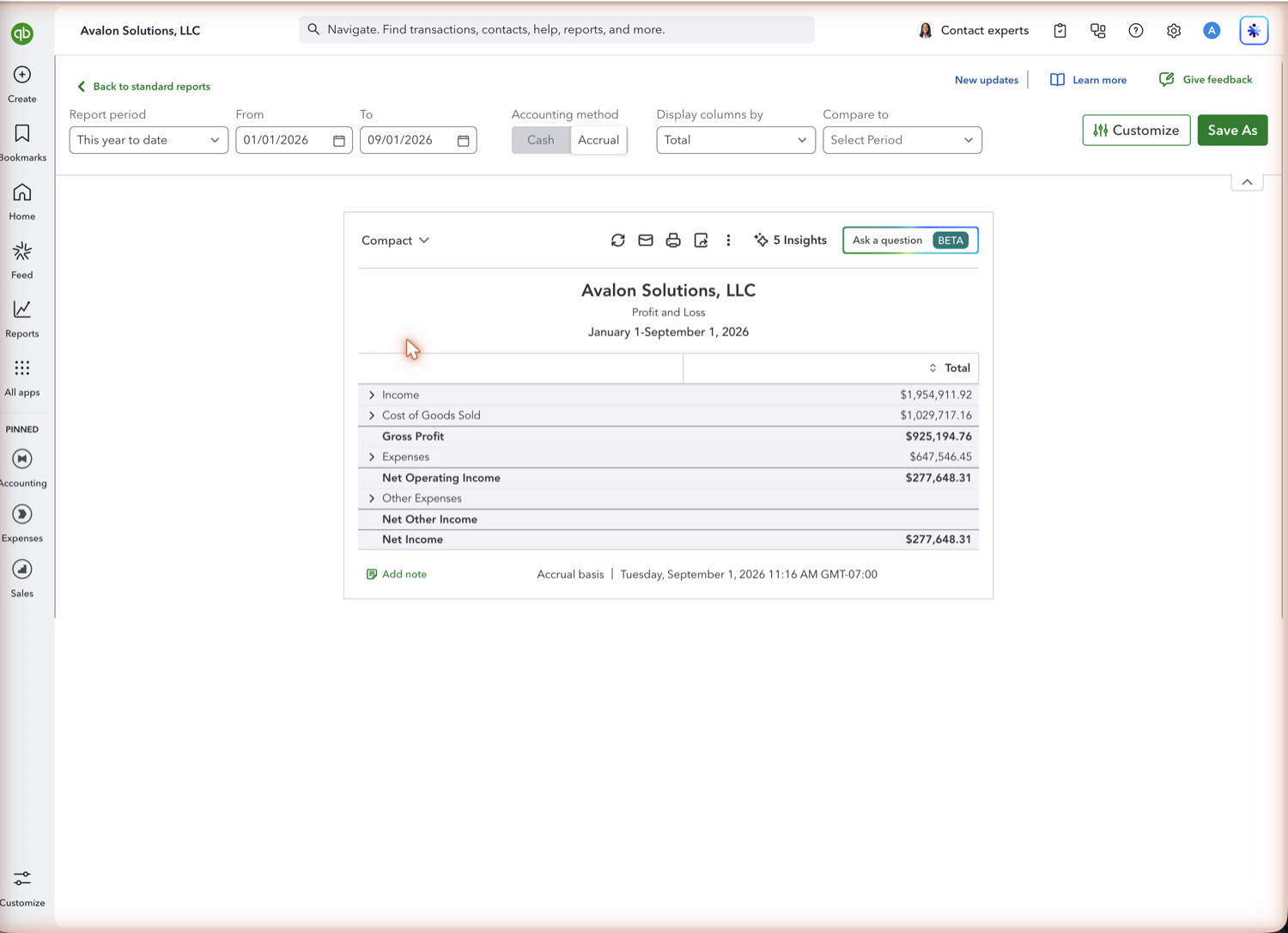Open sidebar Customize settings at bottom
1288x933 pixels.
point(22,887)
